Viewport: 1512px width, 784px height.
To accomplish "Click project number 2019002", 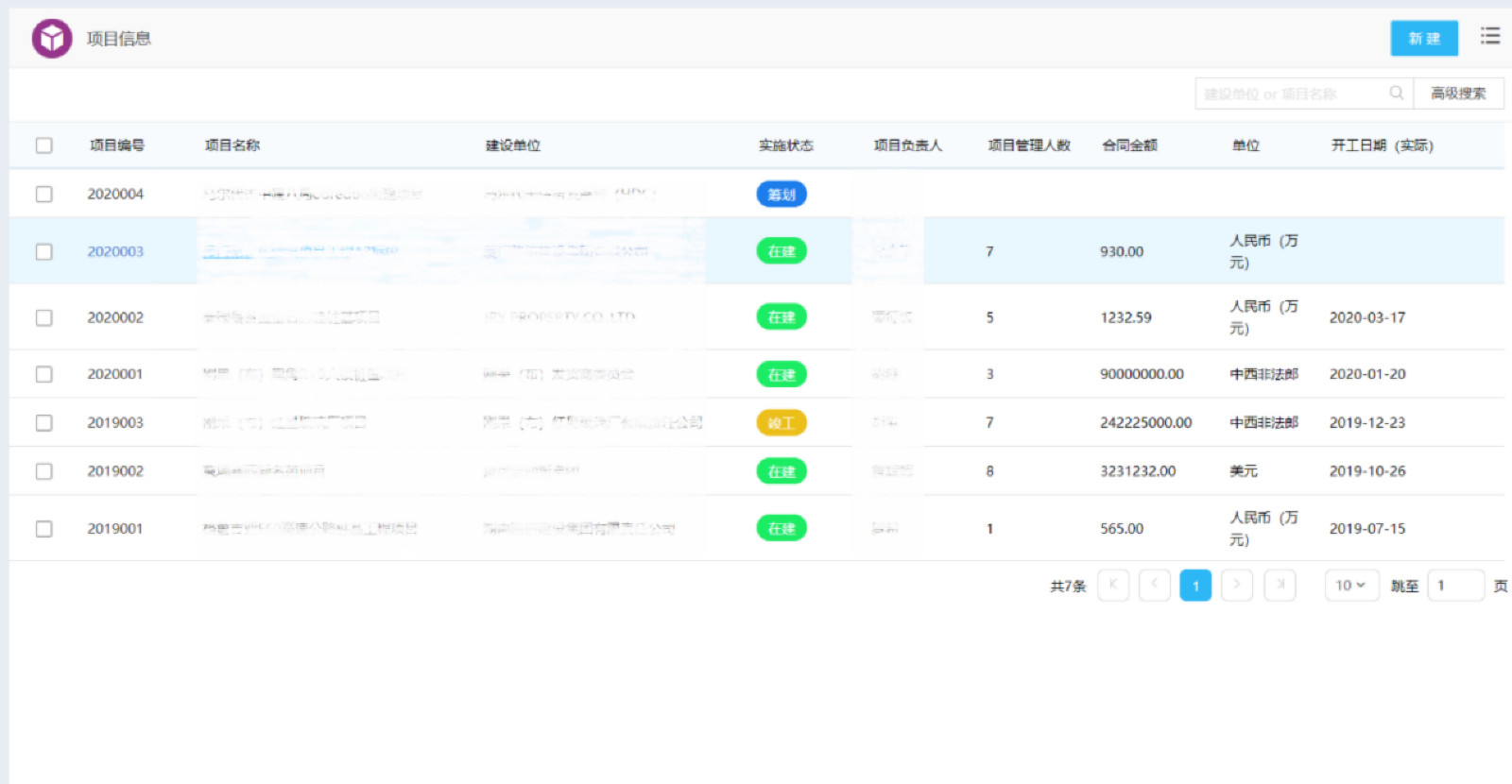I will point(115,470).
